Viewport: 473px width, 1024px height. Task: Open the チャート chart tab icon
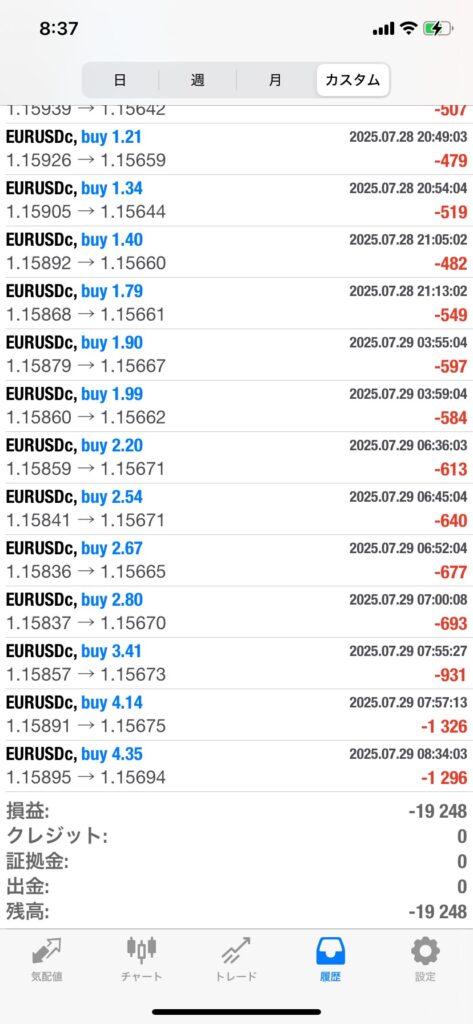click(142, 952)
